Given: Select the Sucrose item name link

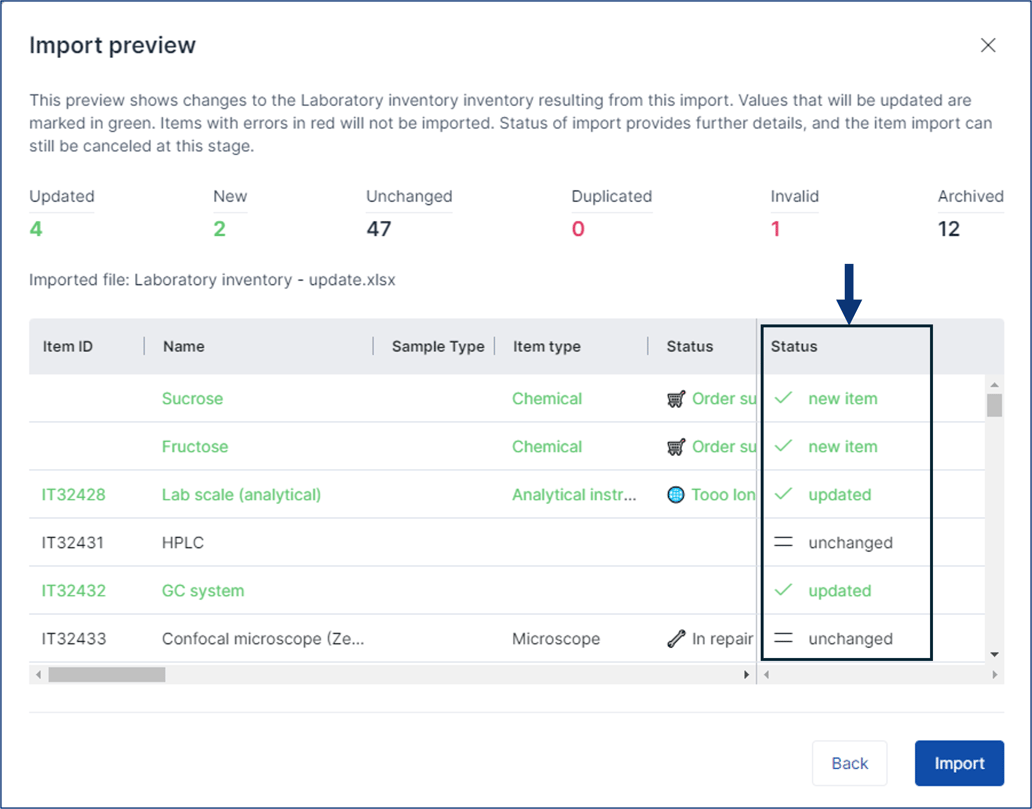Looking at the screenshot, I should (x=192, y=398).
